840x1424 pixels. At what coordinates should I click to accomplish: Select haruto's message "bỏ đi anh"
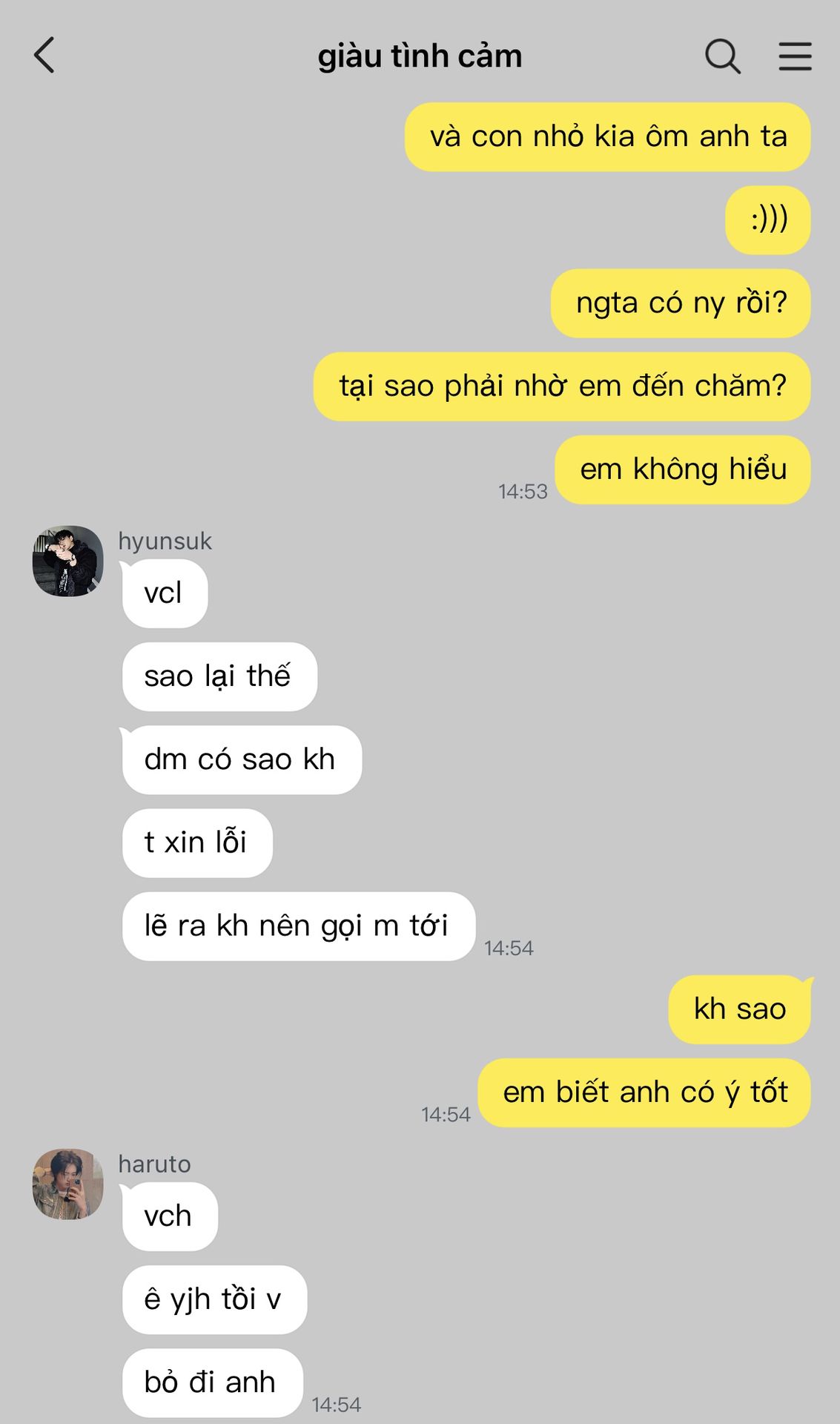coord(212,1382)
